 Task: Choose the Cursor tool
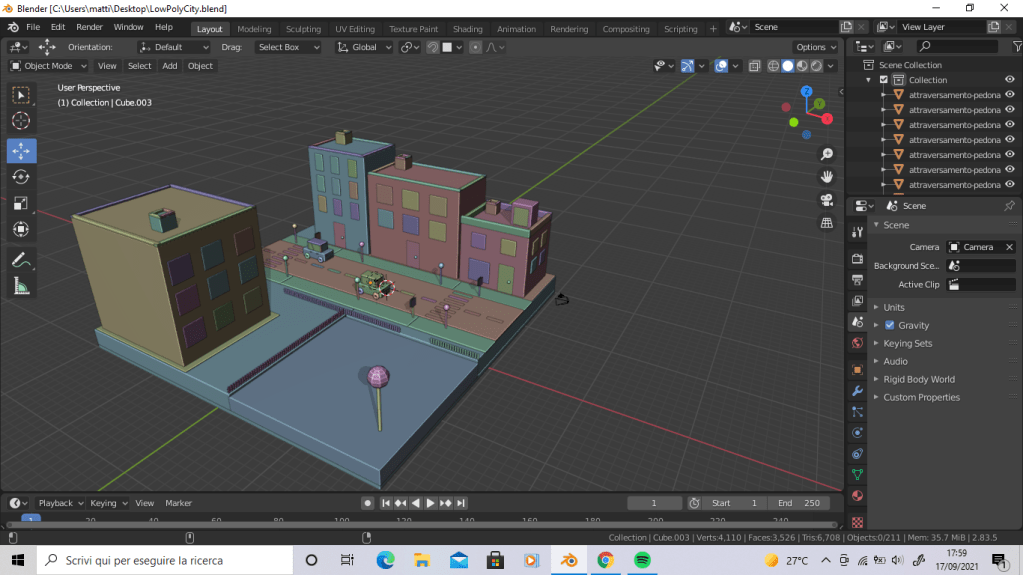tap(21, 121)
